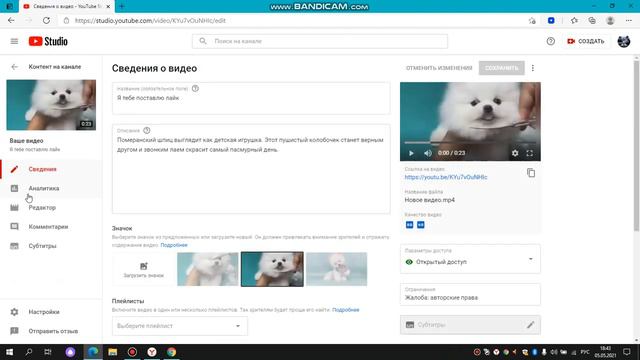Screen dimensions: 640x360
Task: Click the title help question icon
Action: [x=195, y=88]
